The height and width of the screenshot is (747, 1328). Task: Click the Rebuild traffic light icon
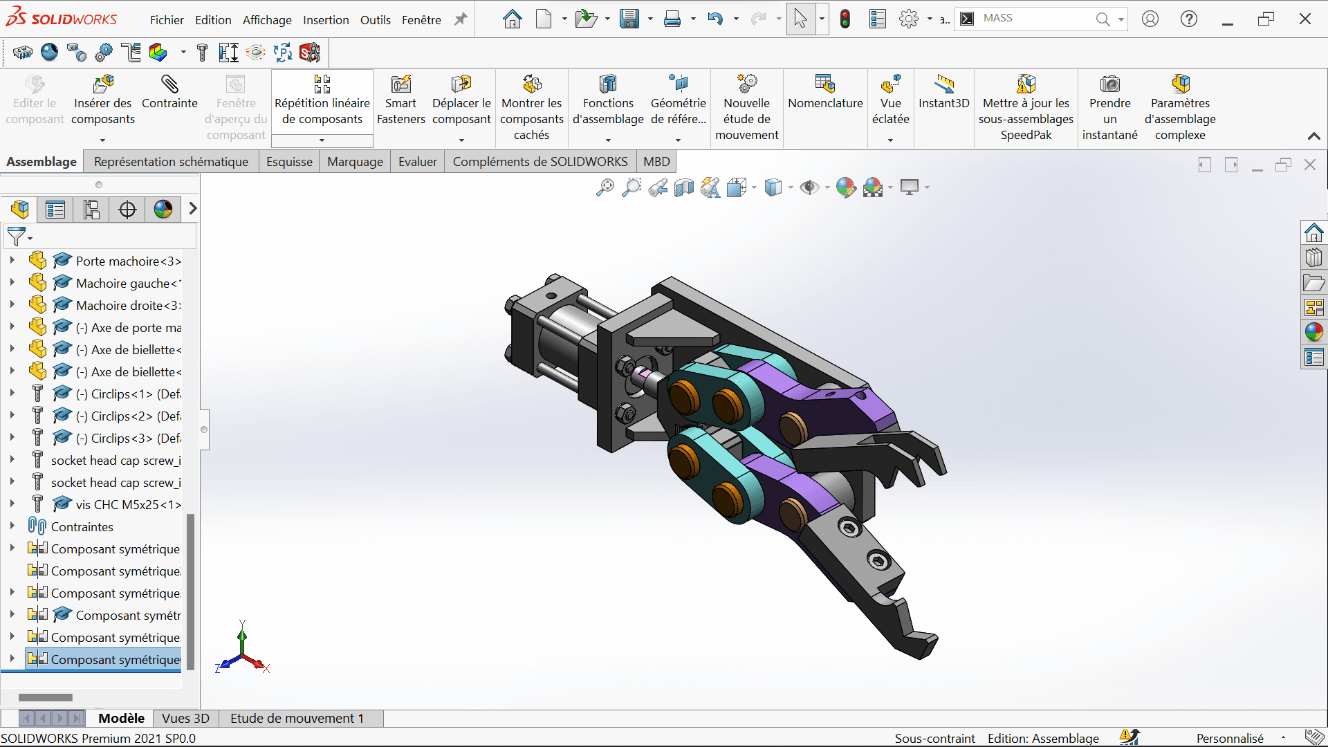(x=845, y=19)
